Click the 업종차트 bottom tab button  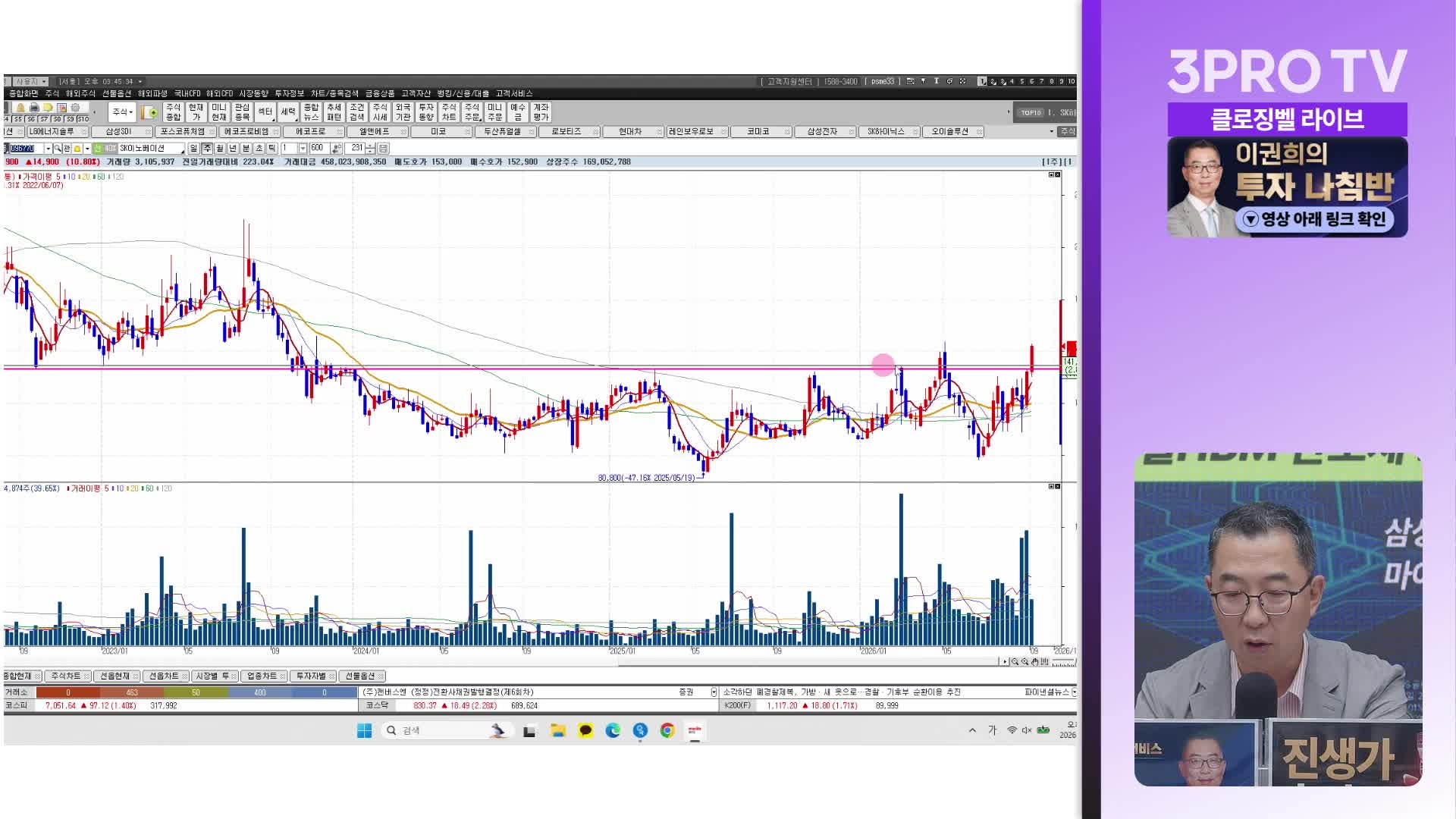pos(262,676)
